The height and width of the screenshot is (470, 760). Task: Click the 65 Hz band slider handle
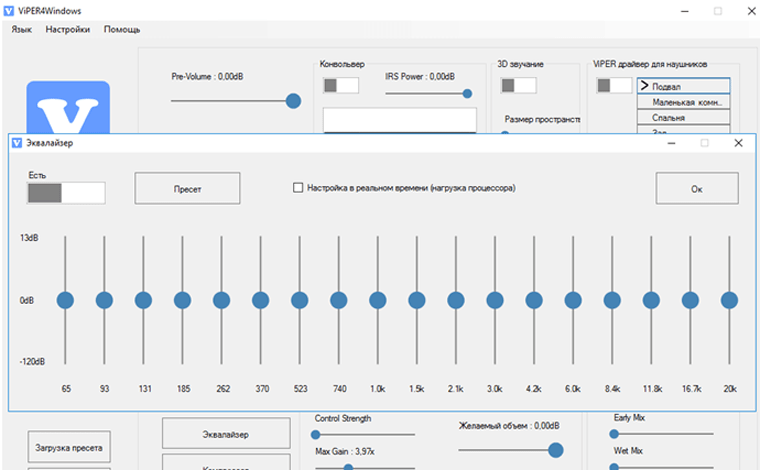pos(65,300)
